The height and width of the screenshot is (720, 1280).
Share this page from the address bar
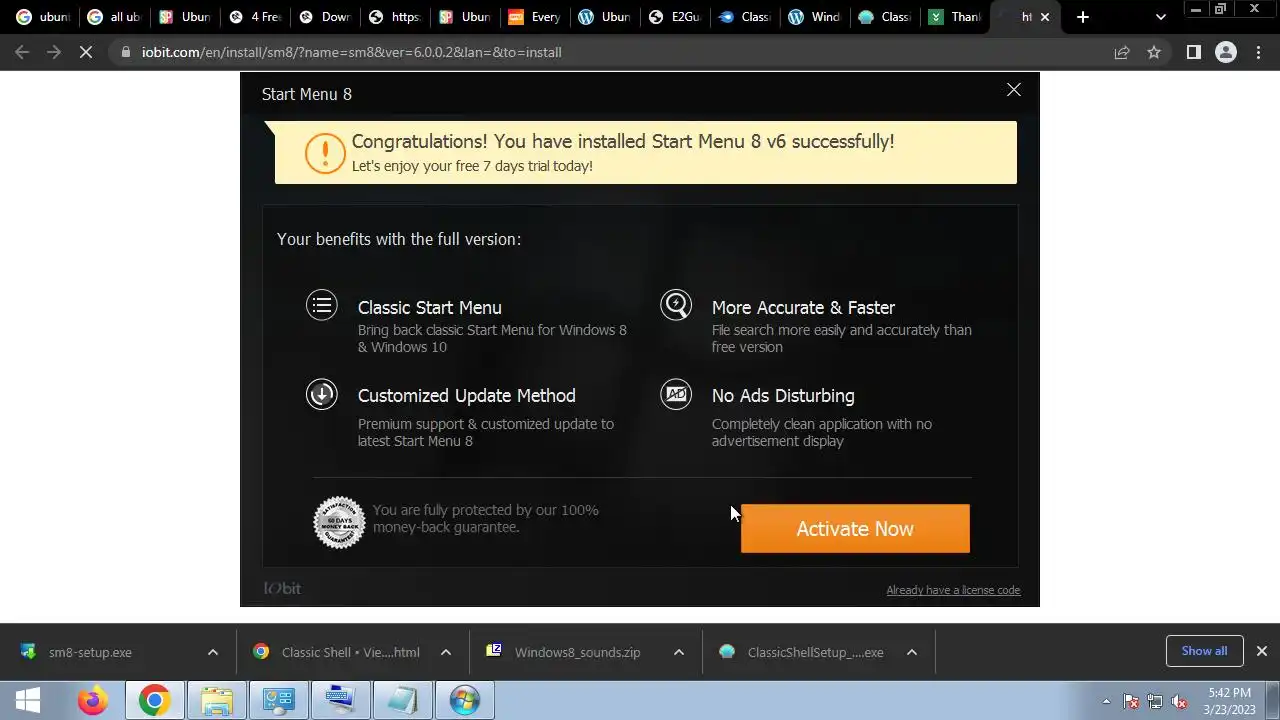[1122, 52]
